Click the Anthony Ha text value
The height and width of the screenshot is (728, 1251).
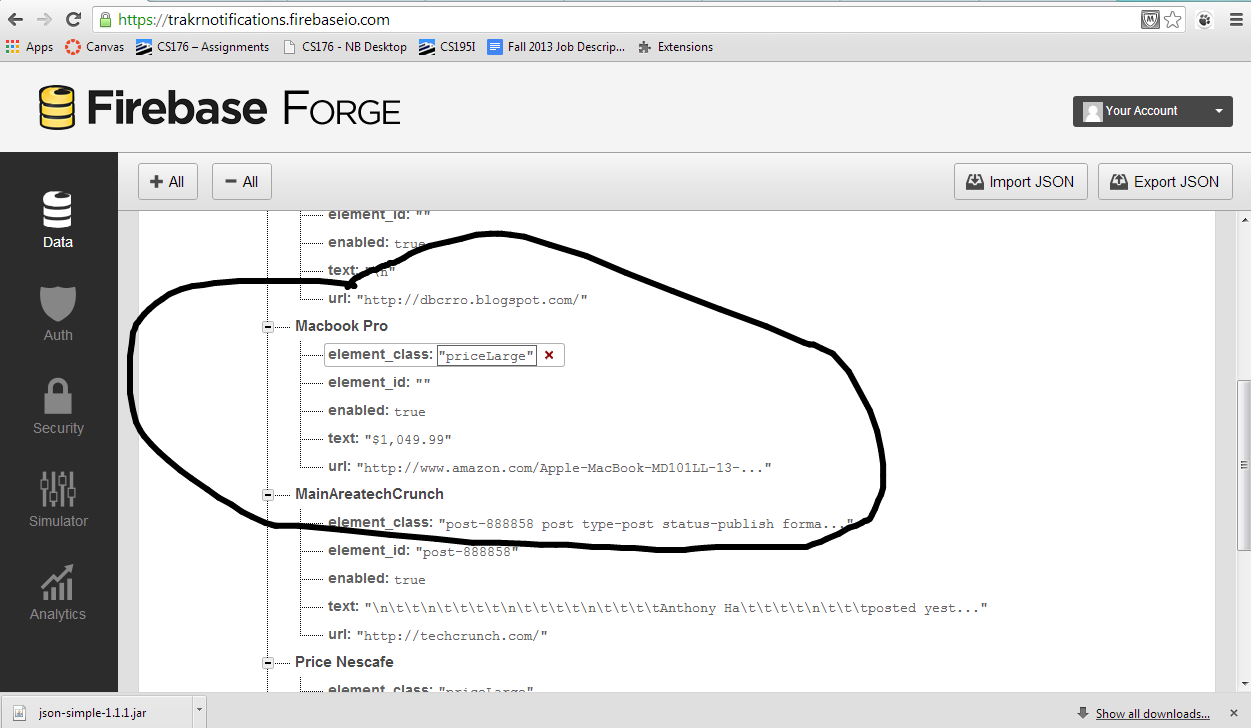pyautogui.click(x=676, y=607)
